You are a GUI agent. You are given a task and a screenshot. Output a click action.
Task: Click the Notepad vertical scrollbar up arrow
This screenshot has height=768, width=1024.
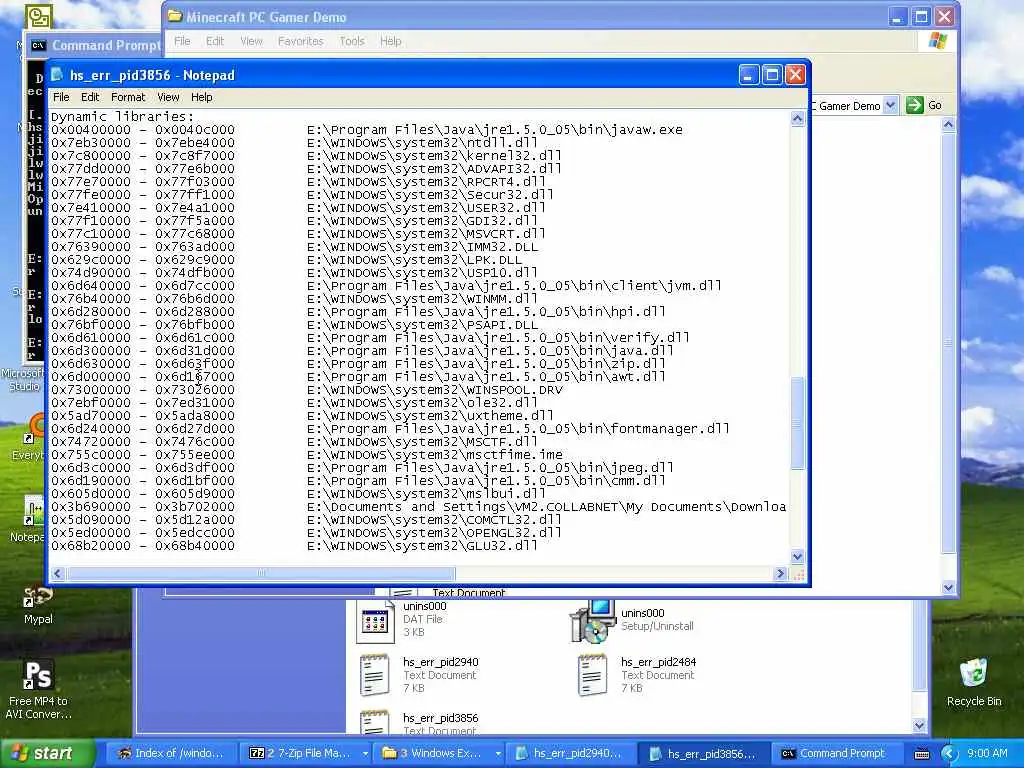click(x=797, y=118)
